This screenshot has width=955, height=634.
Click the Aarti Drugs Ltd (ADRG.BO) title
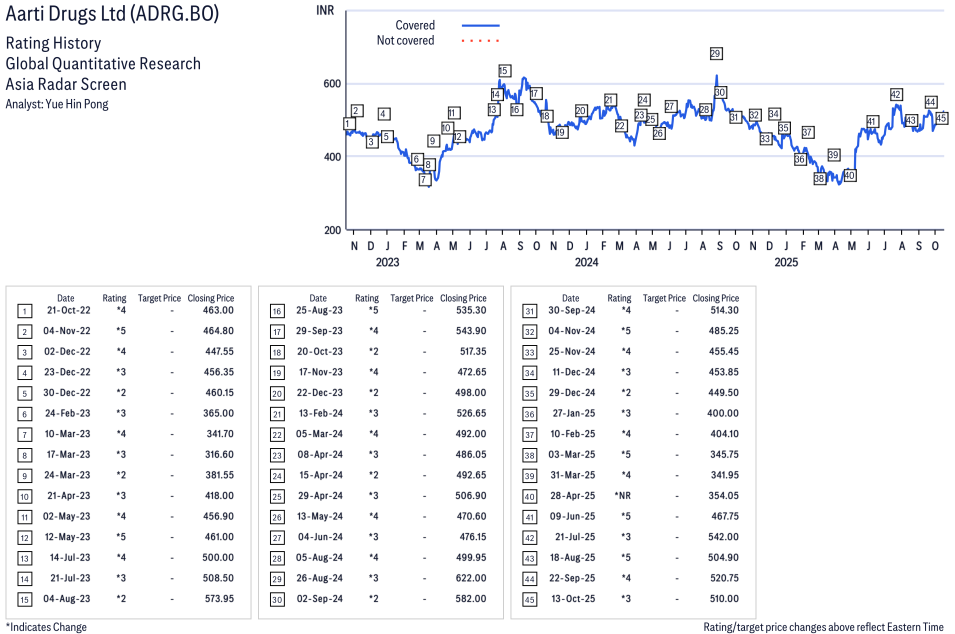[112, 15]
